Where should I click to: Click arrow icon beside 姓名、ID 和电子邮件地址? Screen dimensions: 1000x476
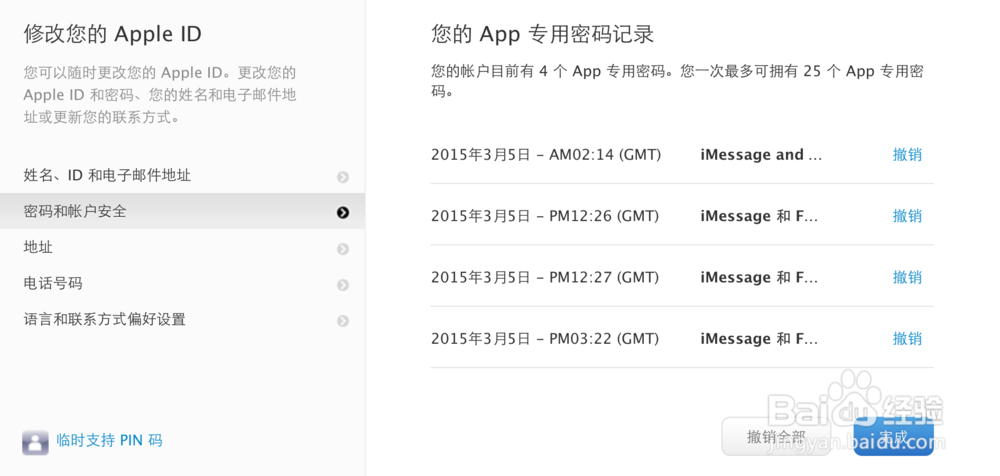pos(343,177)
